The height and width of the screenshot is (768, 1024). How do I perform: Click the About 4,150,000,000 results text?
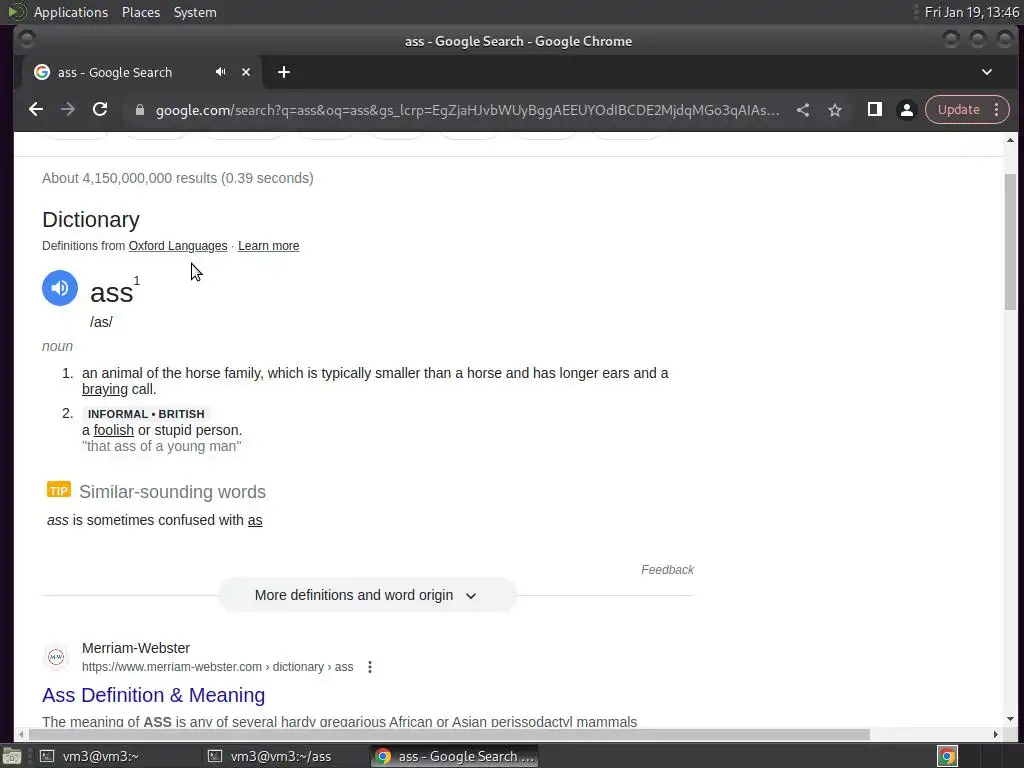pos(178,178)
